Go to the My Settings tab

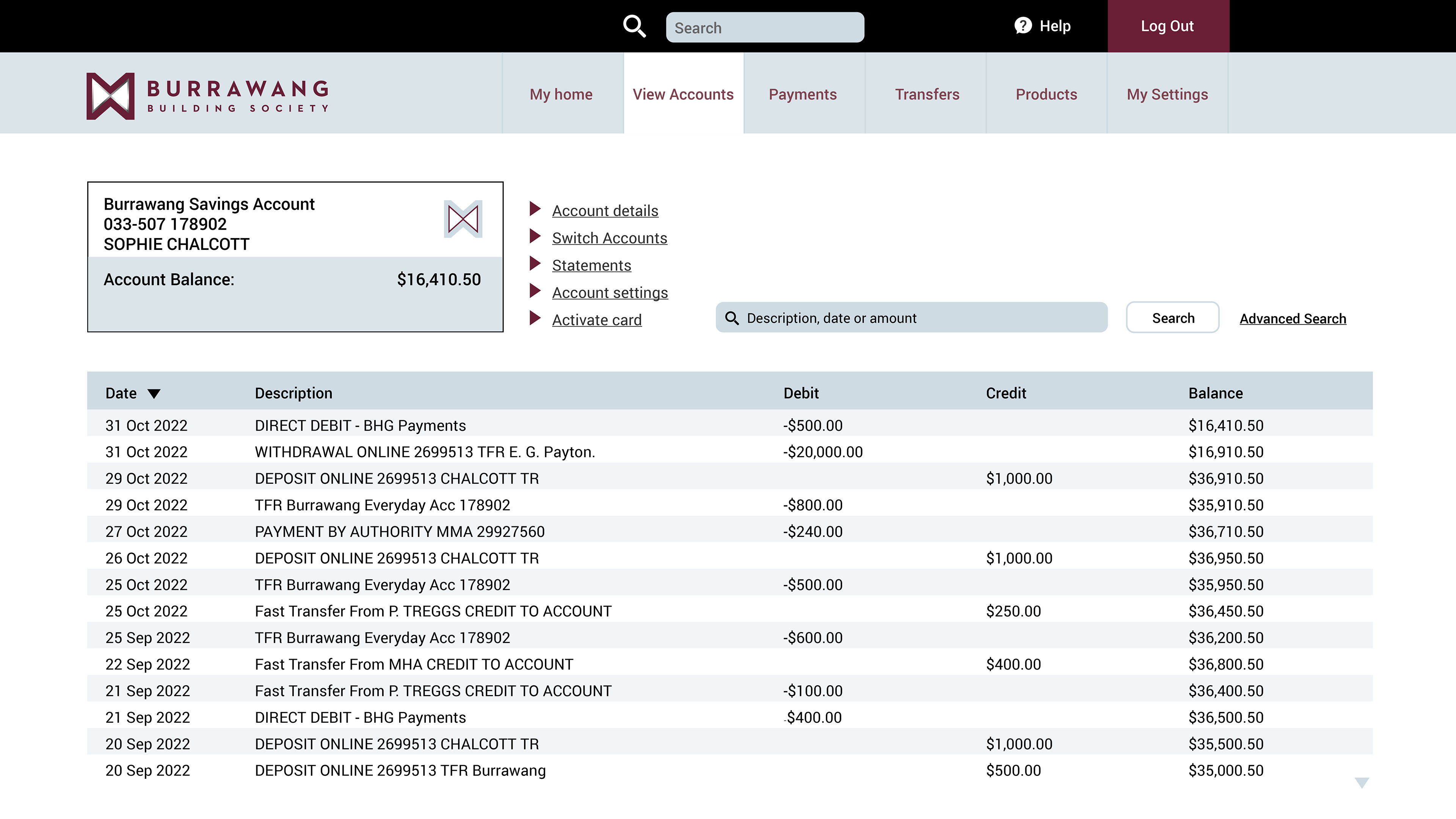pyautogui.click(x=1167, y=94)
